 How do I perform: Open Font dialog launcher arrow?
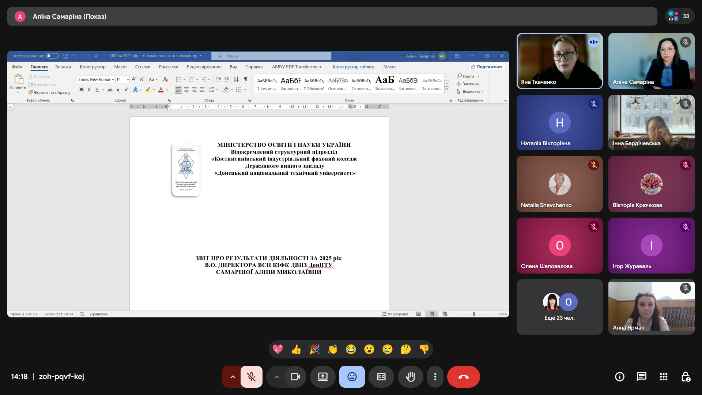click(x=169, y=100)
